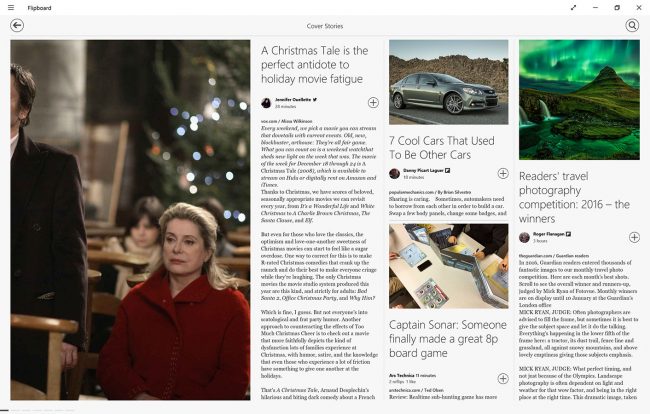
Task: Add the travel photography story via plus icon
Action: (634, 237)
